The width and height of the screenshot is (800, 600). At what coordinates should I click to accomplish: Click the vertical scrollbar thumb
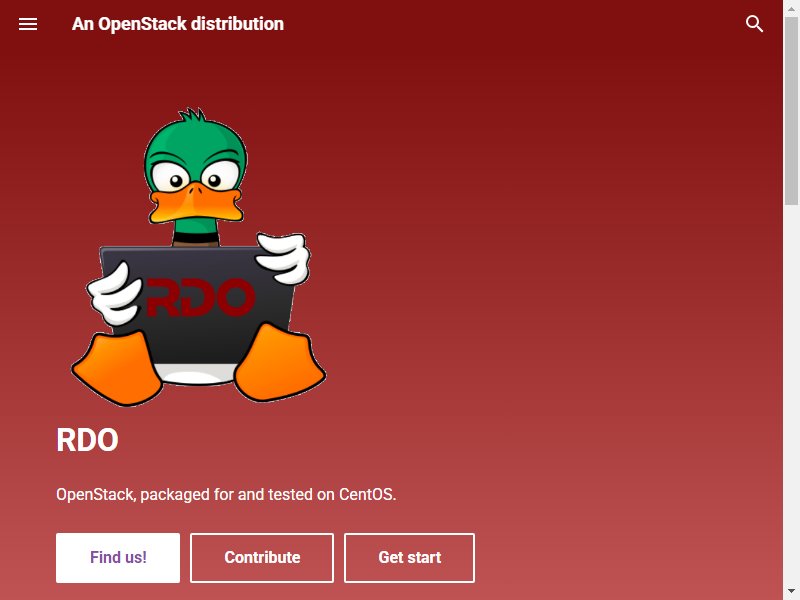point(791,111)
